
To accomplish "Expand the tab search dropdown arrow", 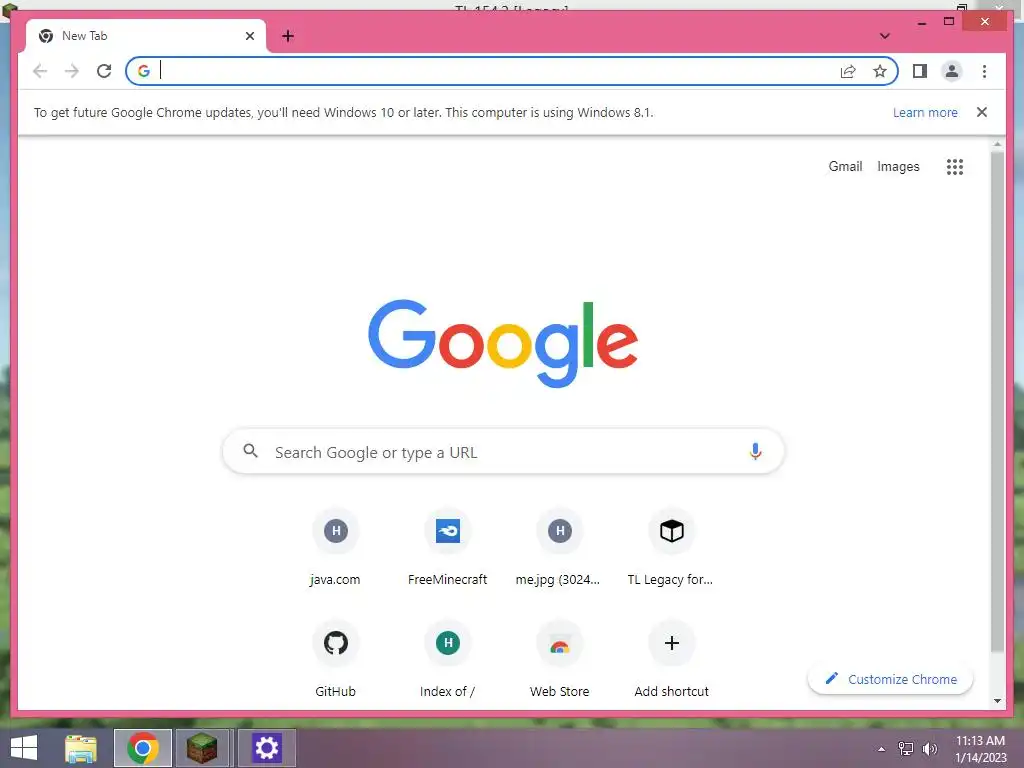I will pyautogui.click(x=884, y=36).
